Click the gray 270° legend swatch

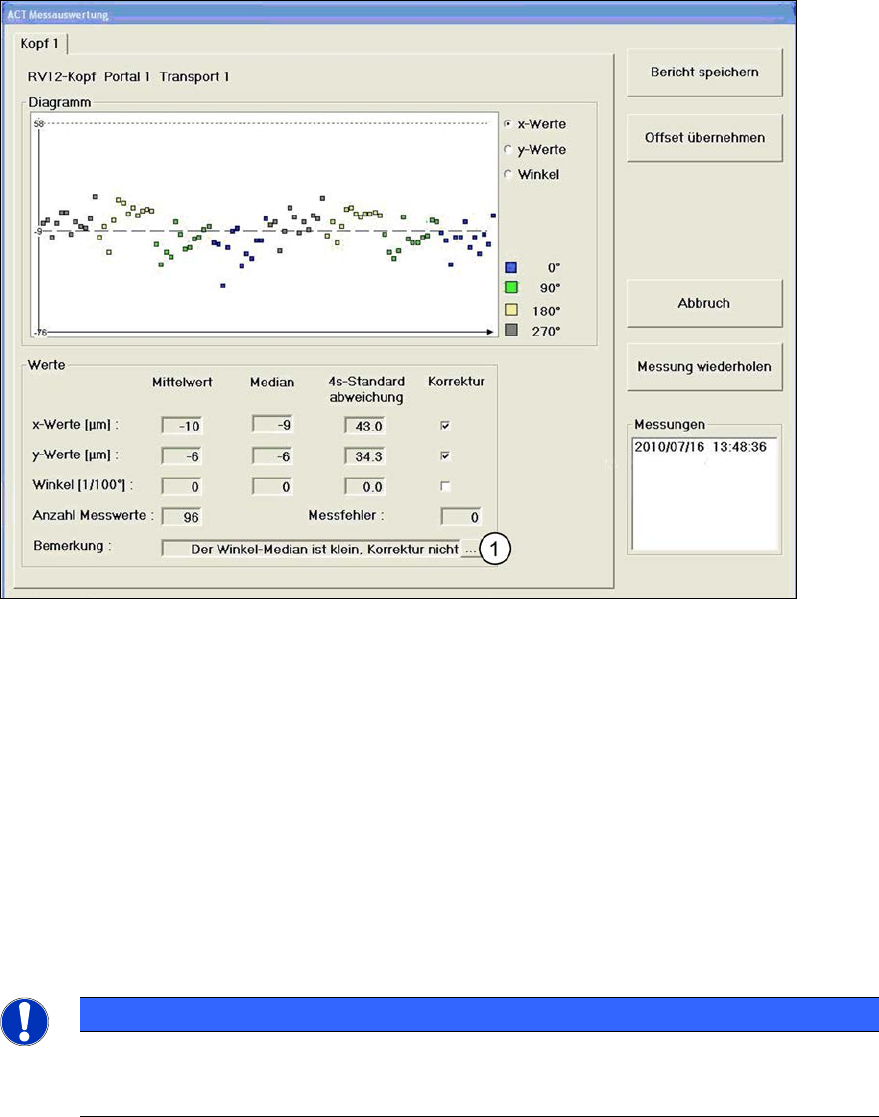pos(511,331)
